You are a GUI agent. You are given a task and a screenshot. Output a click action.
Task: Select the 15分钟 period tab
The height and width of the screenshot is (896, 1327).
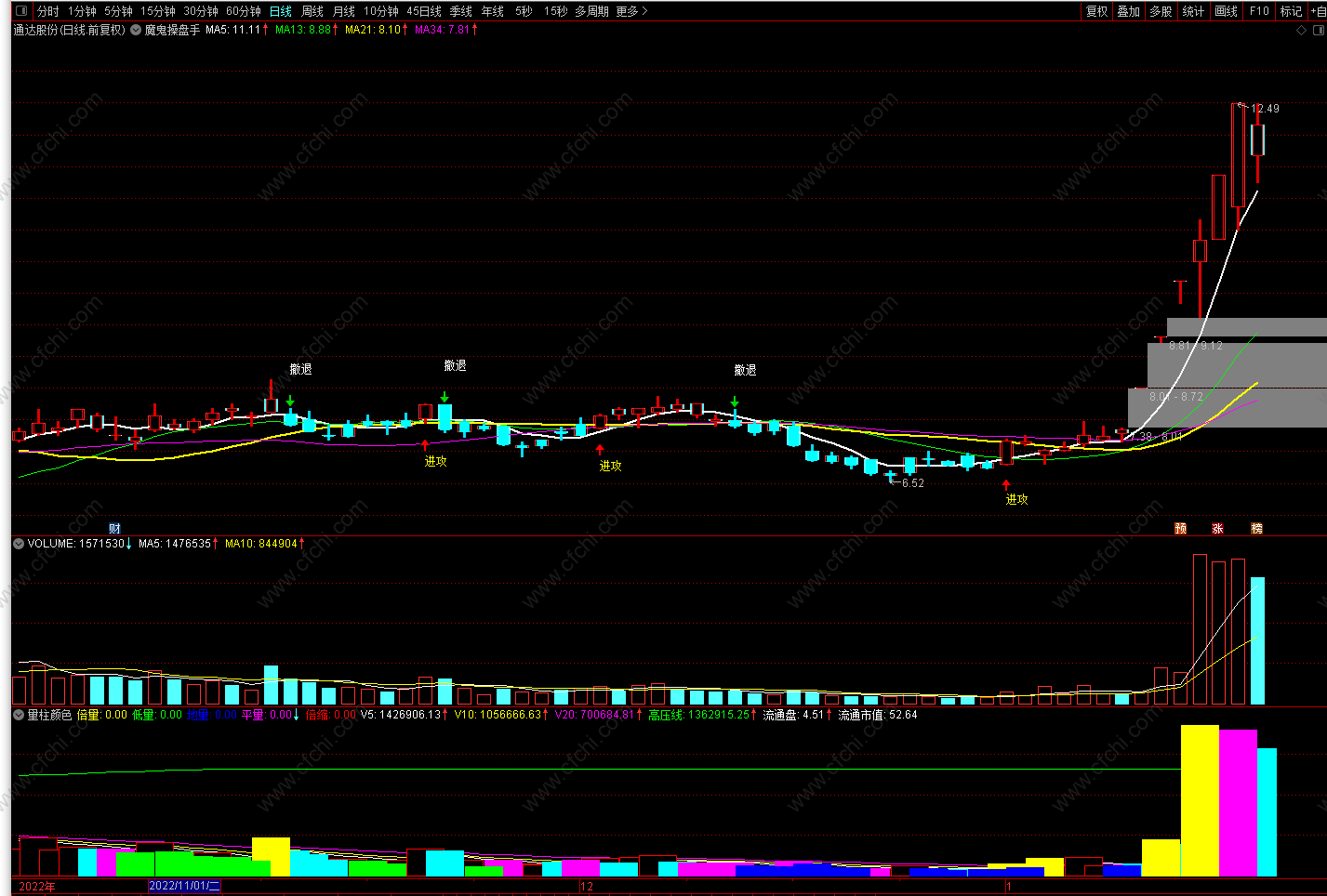[158, 11]
